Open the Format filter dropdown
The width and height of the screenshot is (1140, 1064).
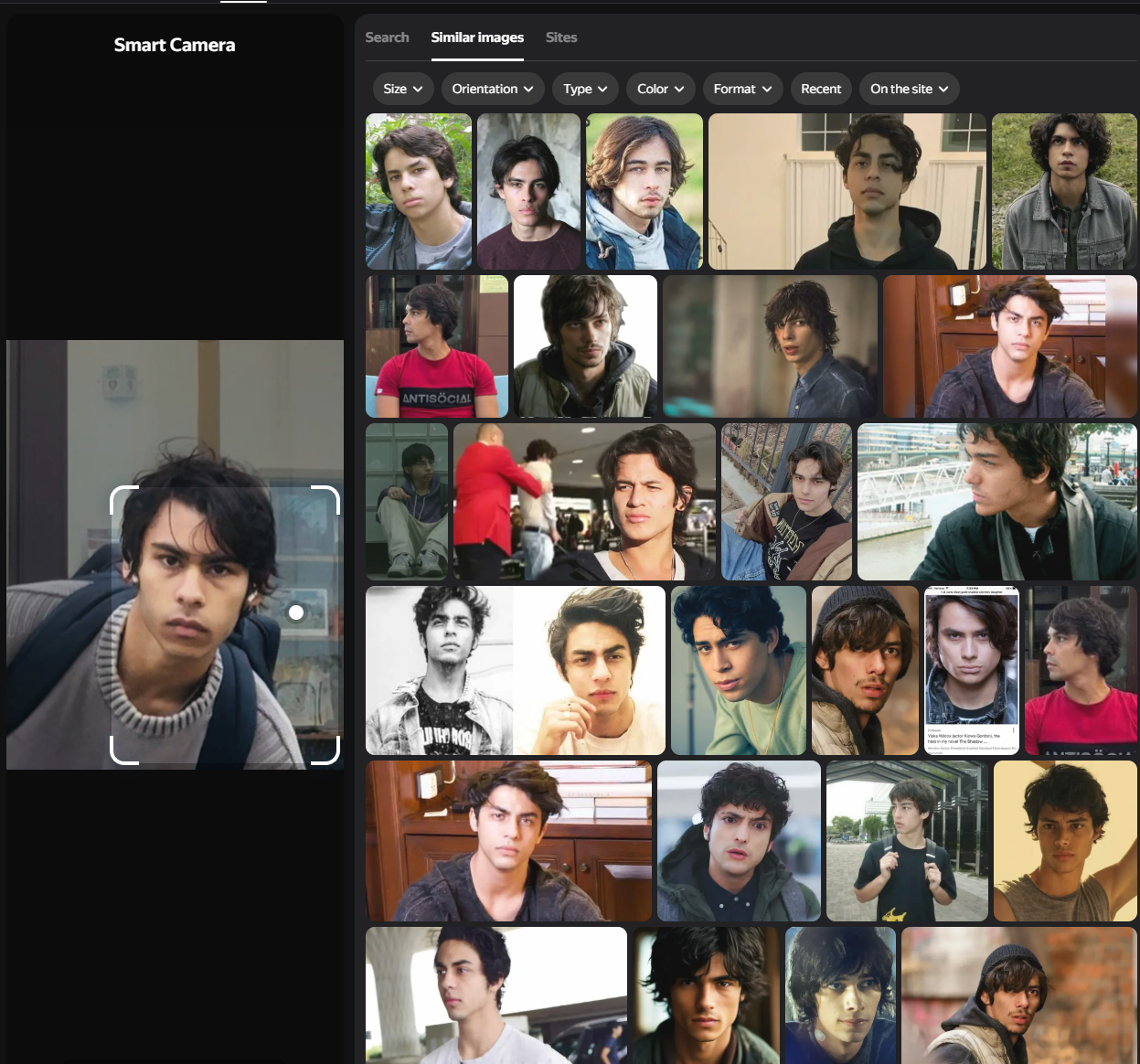tap(742, 89)
